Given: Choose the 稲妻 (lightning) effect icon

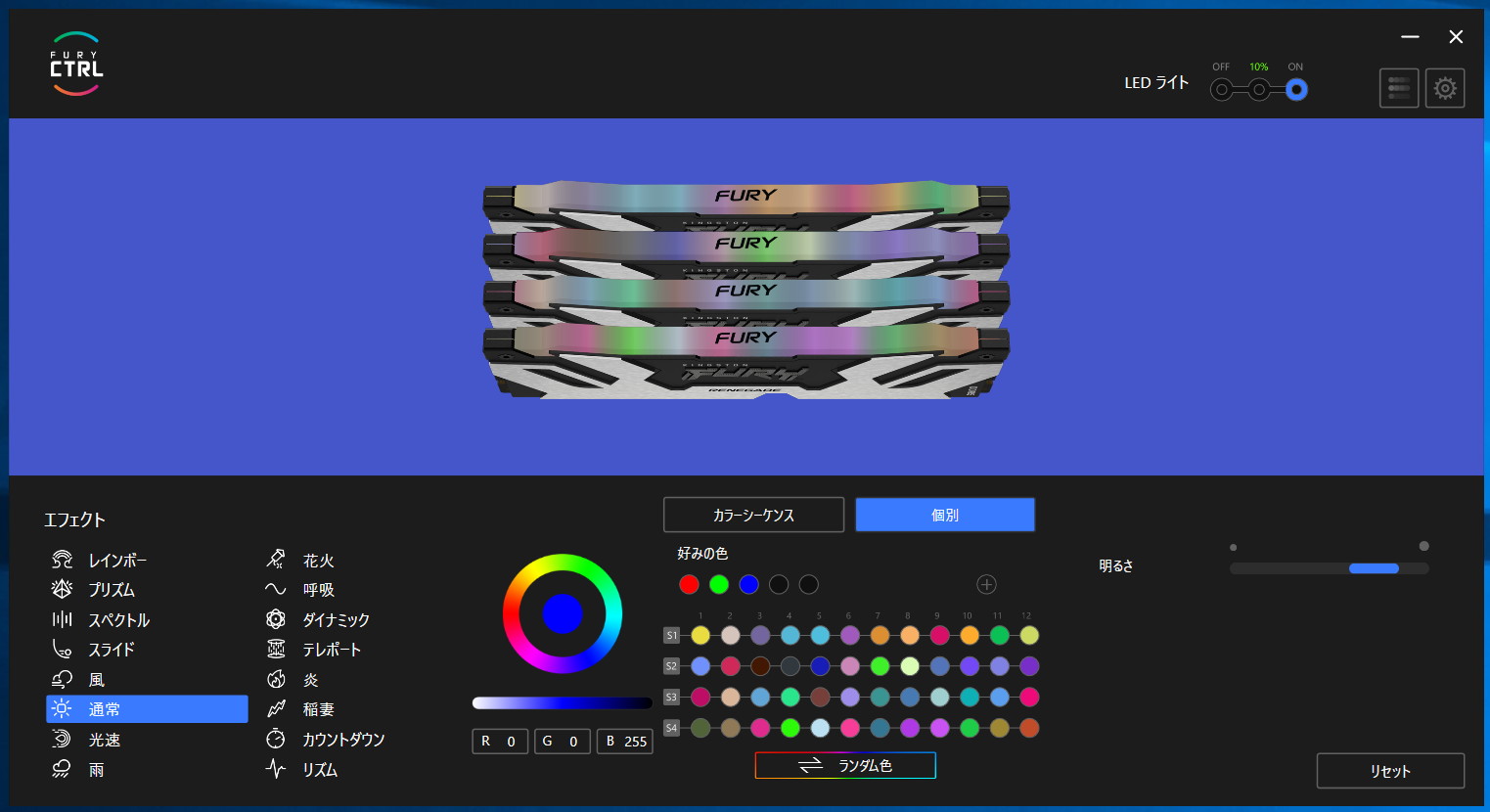Looking at the screenshot, I should click(x=276, y=709).
